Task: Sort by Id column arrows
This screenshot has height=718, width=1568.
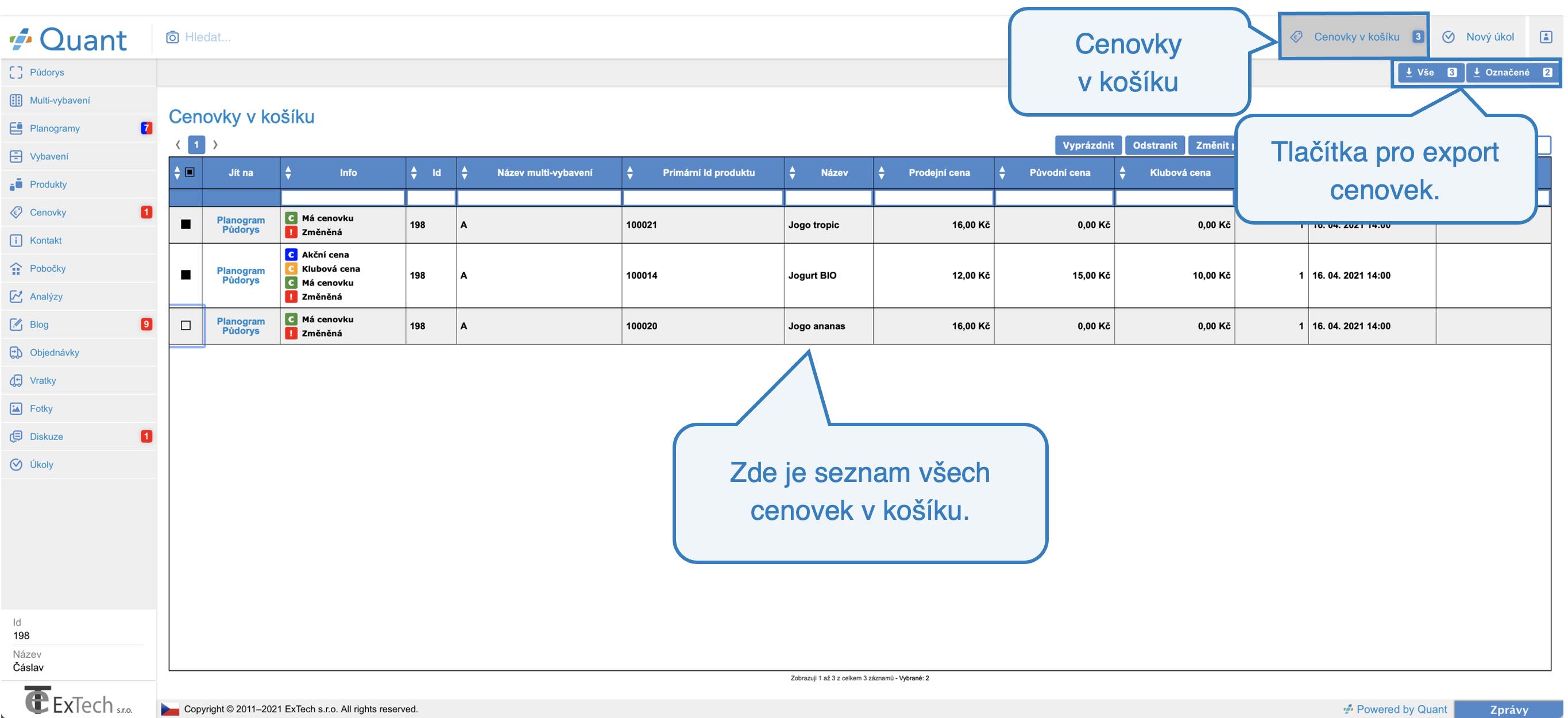Action: coord(414,172)
